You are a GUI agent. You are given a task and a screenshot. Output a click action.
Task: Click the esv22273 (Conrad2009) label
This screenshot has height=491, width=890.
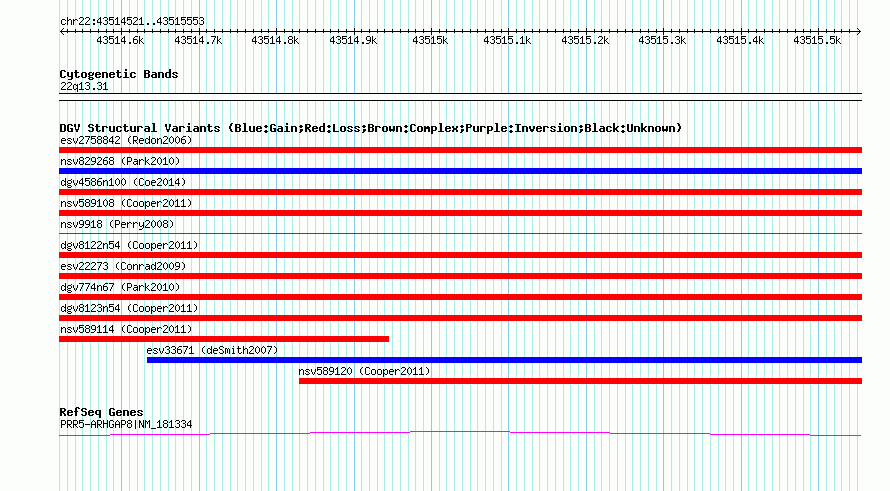[123, 266]
